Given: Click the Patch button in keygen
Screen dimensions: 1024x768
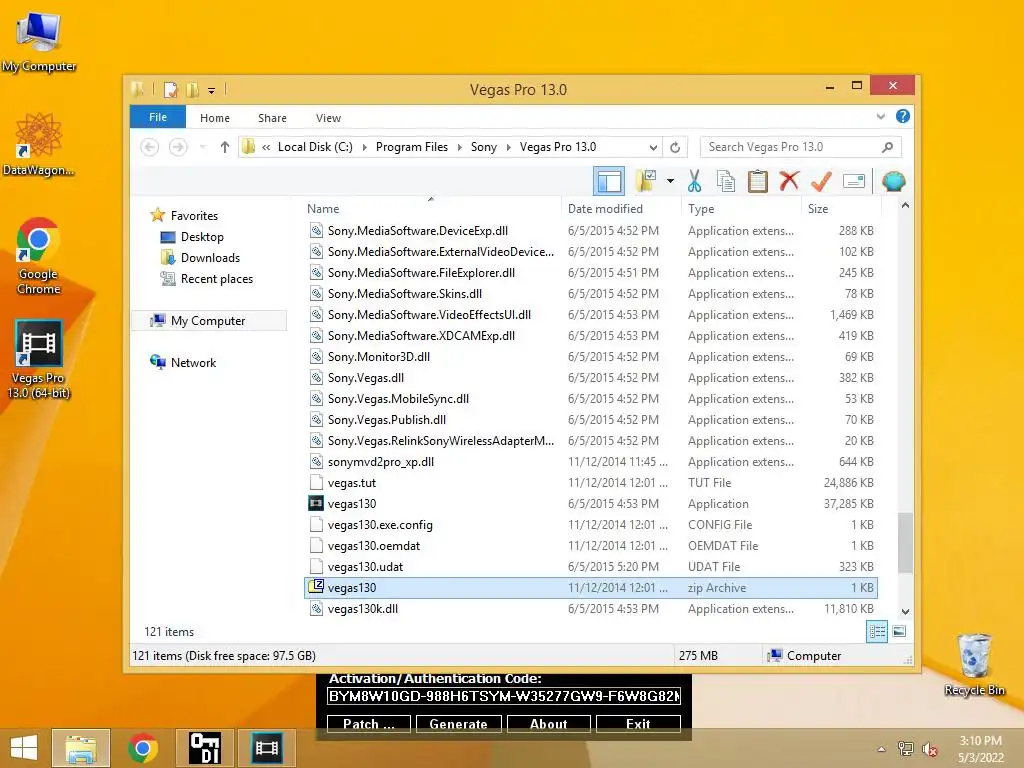Looking at the screenshot, I should click(x=369, y=724).
